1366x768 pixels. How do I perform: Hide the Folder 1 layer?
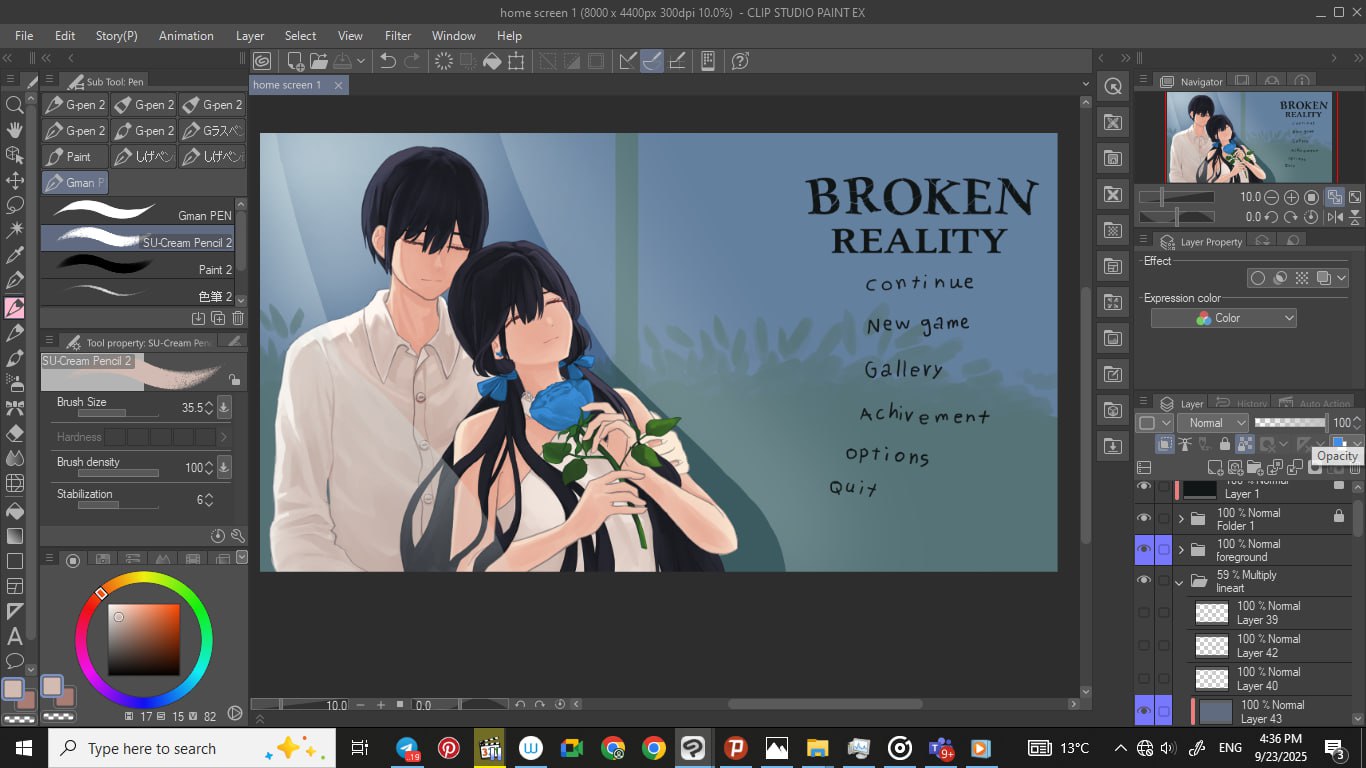click(x=1144, y=518)
